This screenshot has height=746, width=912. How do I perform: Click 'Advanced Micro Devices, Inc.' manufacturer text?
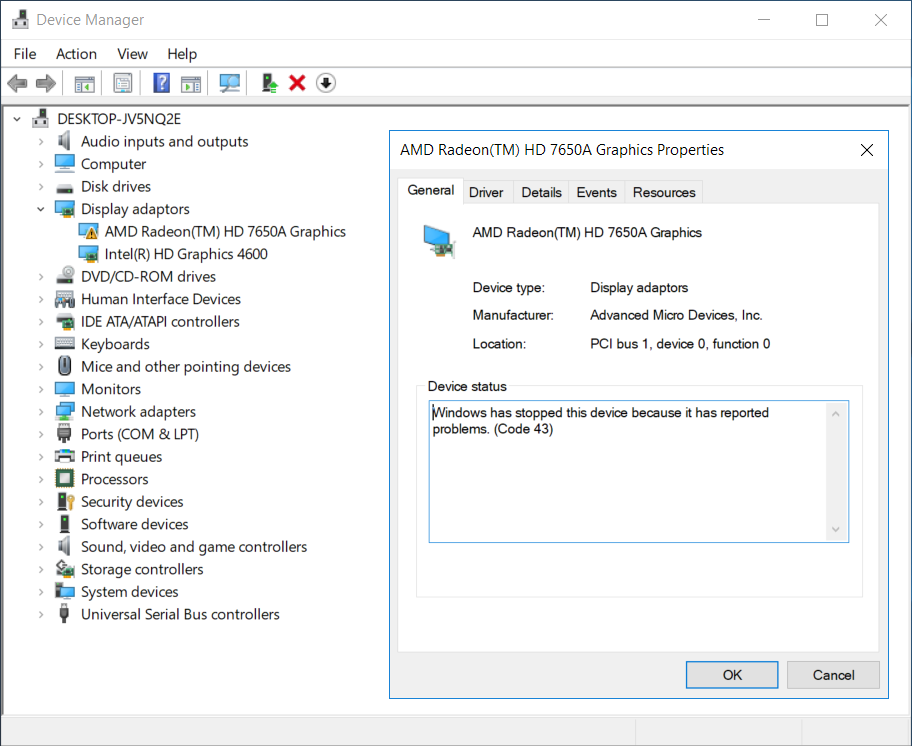[676, 315]
